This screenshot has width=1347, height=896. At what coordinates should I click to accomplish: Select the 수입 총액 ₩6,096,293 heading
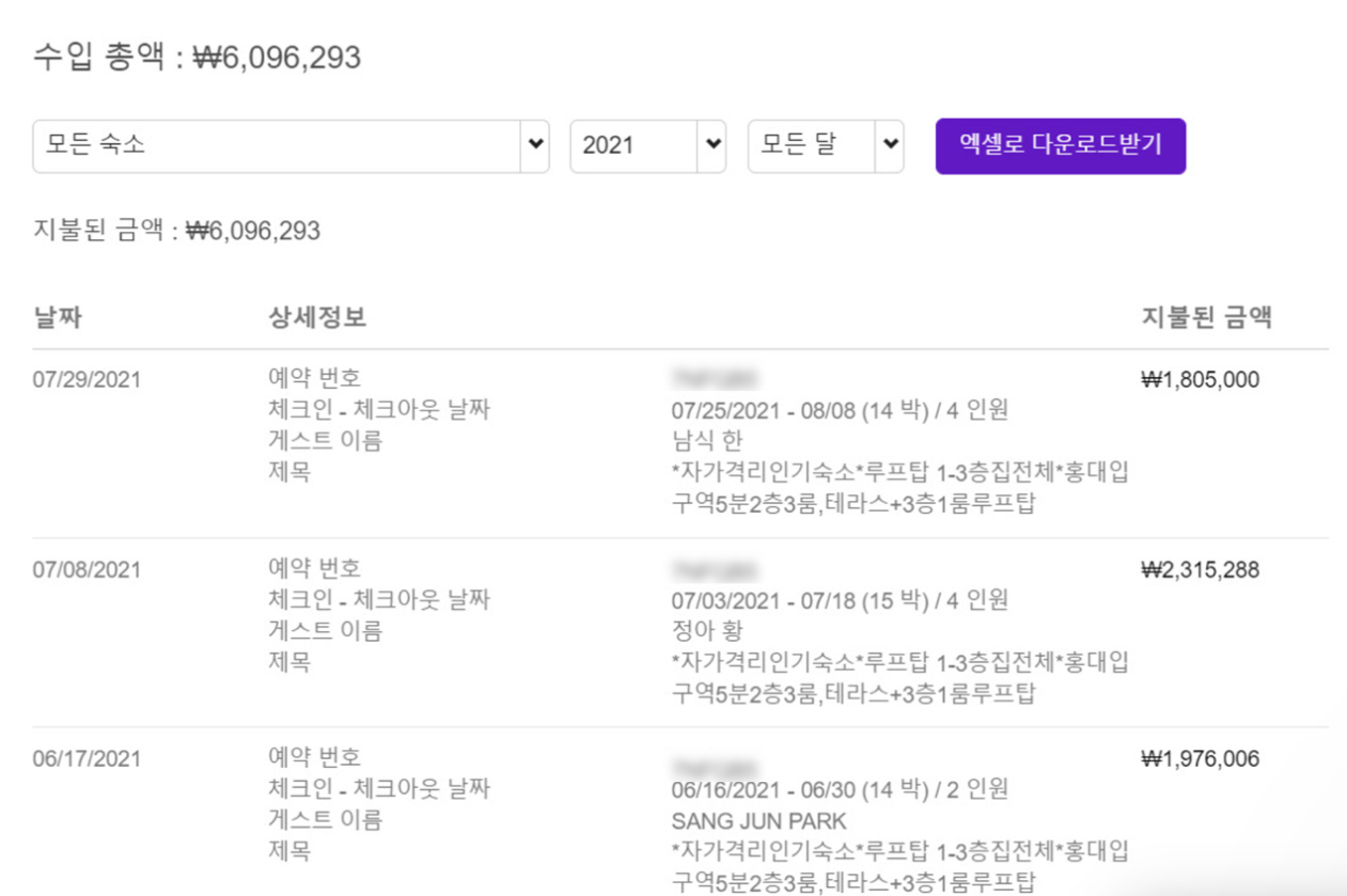tap(197, 57)
